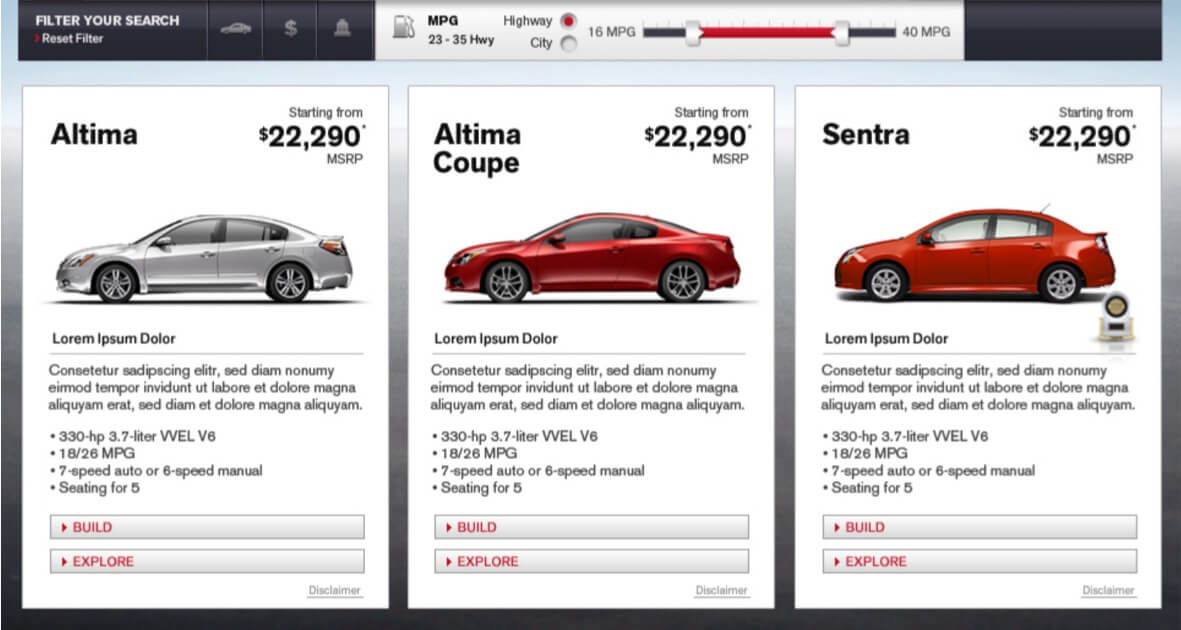Click the 23 - 35 Hwy MPG value
This screenshot has height=630, width=1181.
point(461,41)
